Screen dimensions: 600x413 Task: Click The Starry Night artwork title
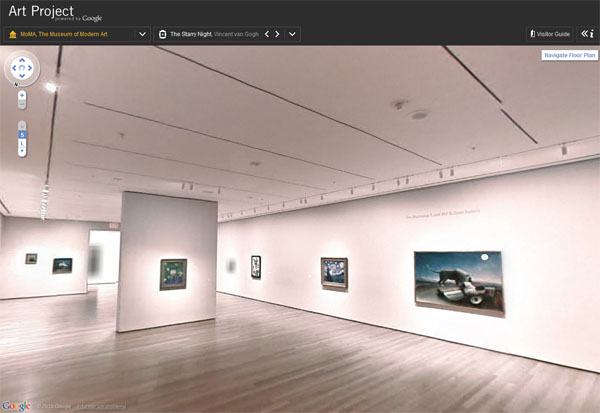click(x=191, y=34)
